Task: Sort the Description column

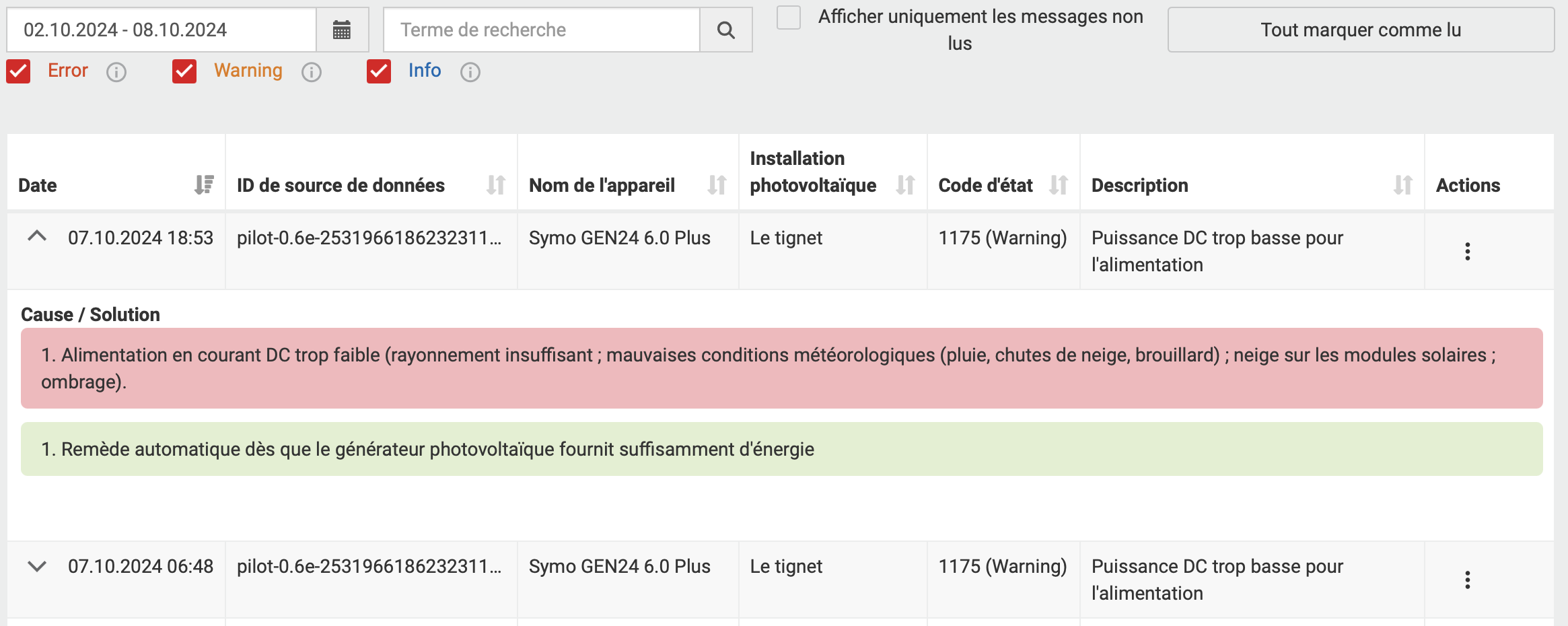Action: (1404, 185)
